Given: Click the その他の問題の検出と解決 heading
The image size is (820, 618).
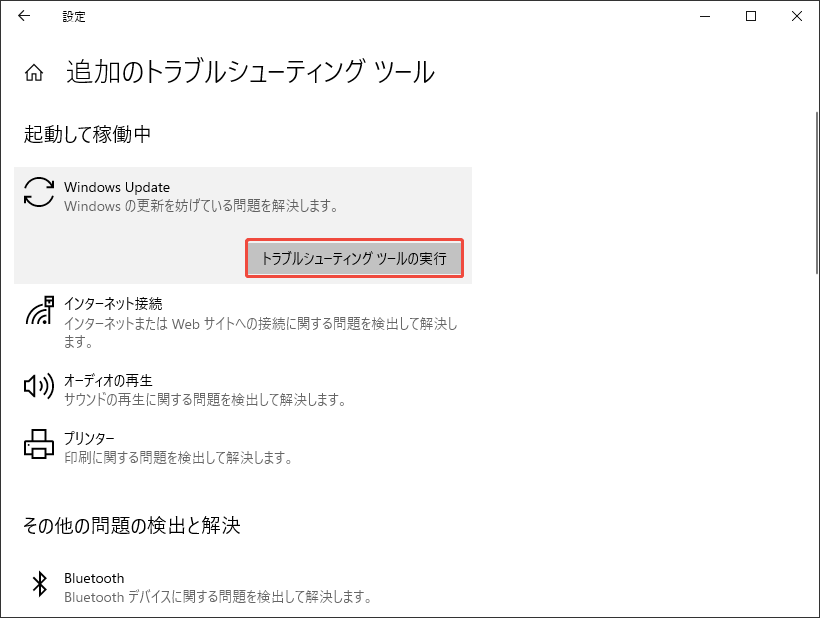Looking at the screenshot, I should click(132, 525).
